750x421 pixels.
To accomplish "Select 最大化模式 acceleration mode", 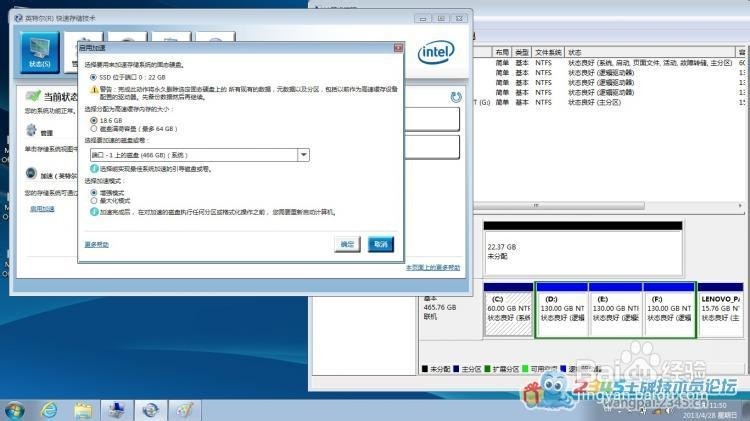I will (x=94, y=200).
